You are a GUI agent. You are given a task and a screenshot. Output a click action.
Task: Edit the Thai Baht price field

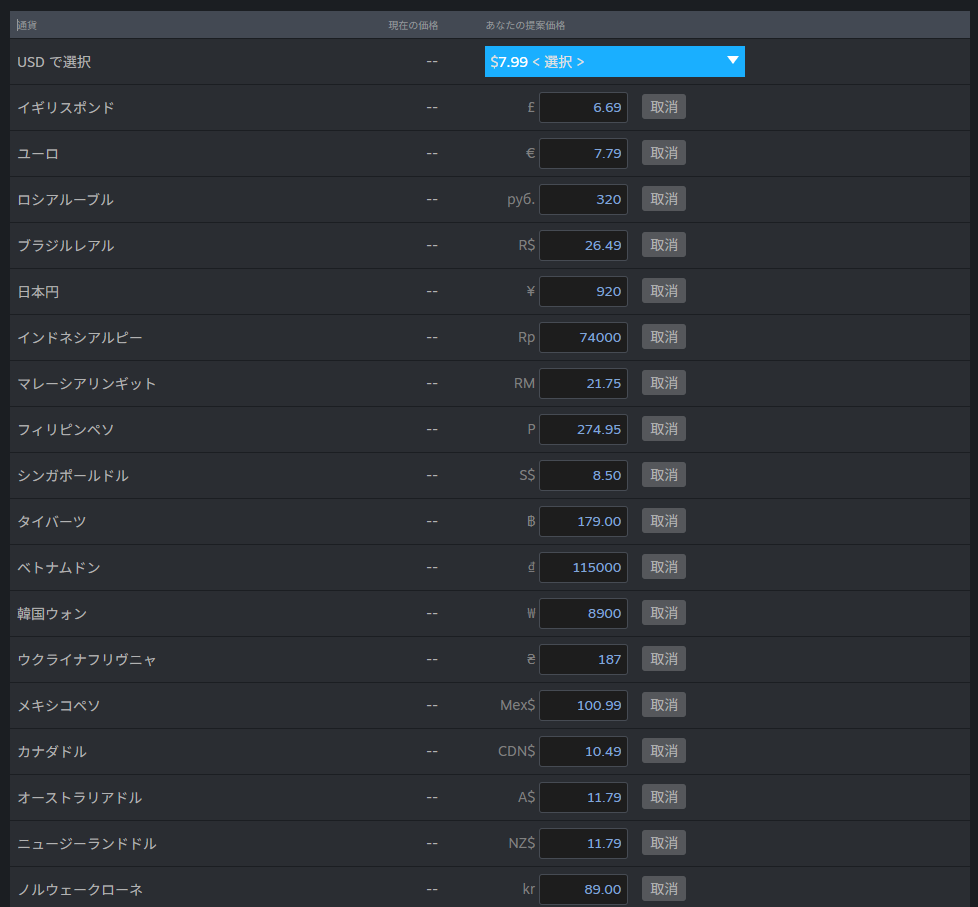click(x=583, y=522)
